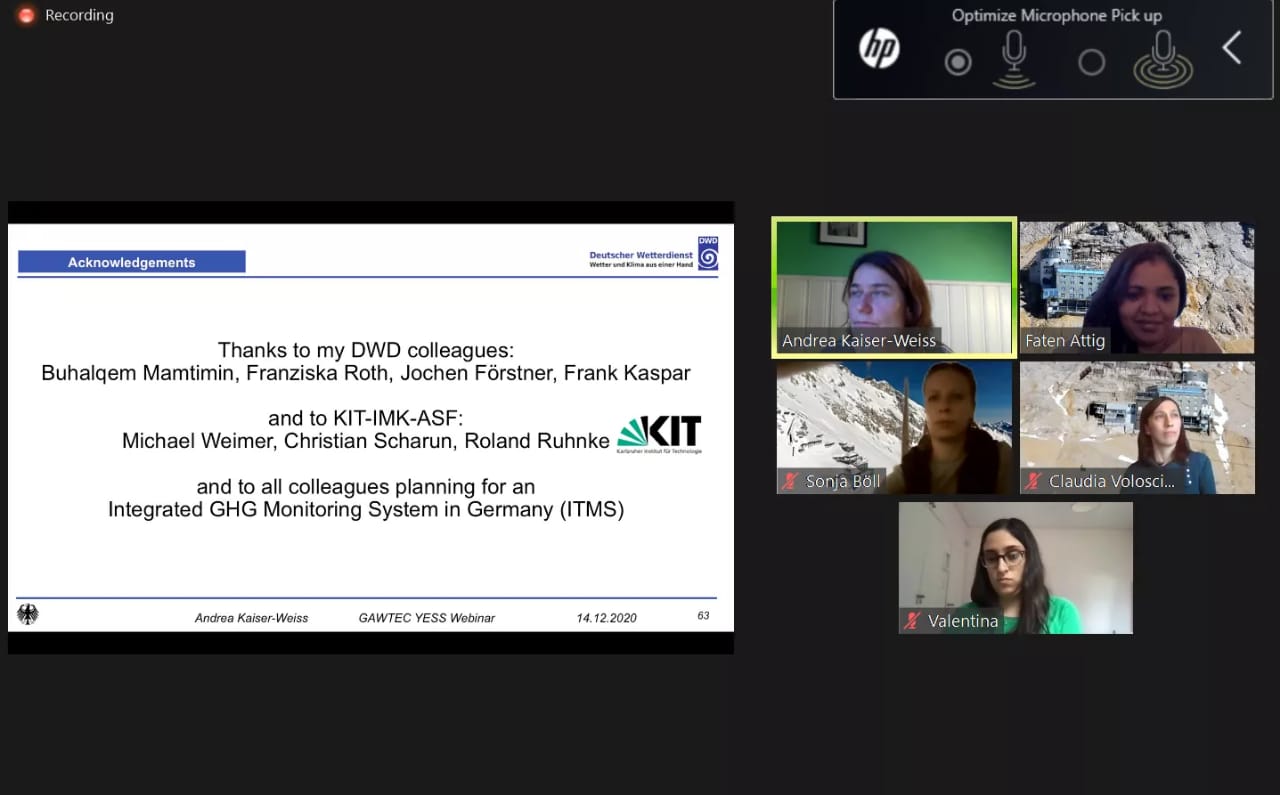Click "Wetter und Klima aus einer Hand" tagline

tap(641, 267)
